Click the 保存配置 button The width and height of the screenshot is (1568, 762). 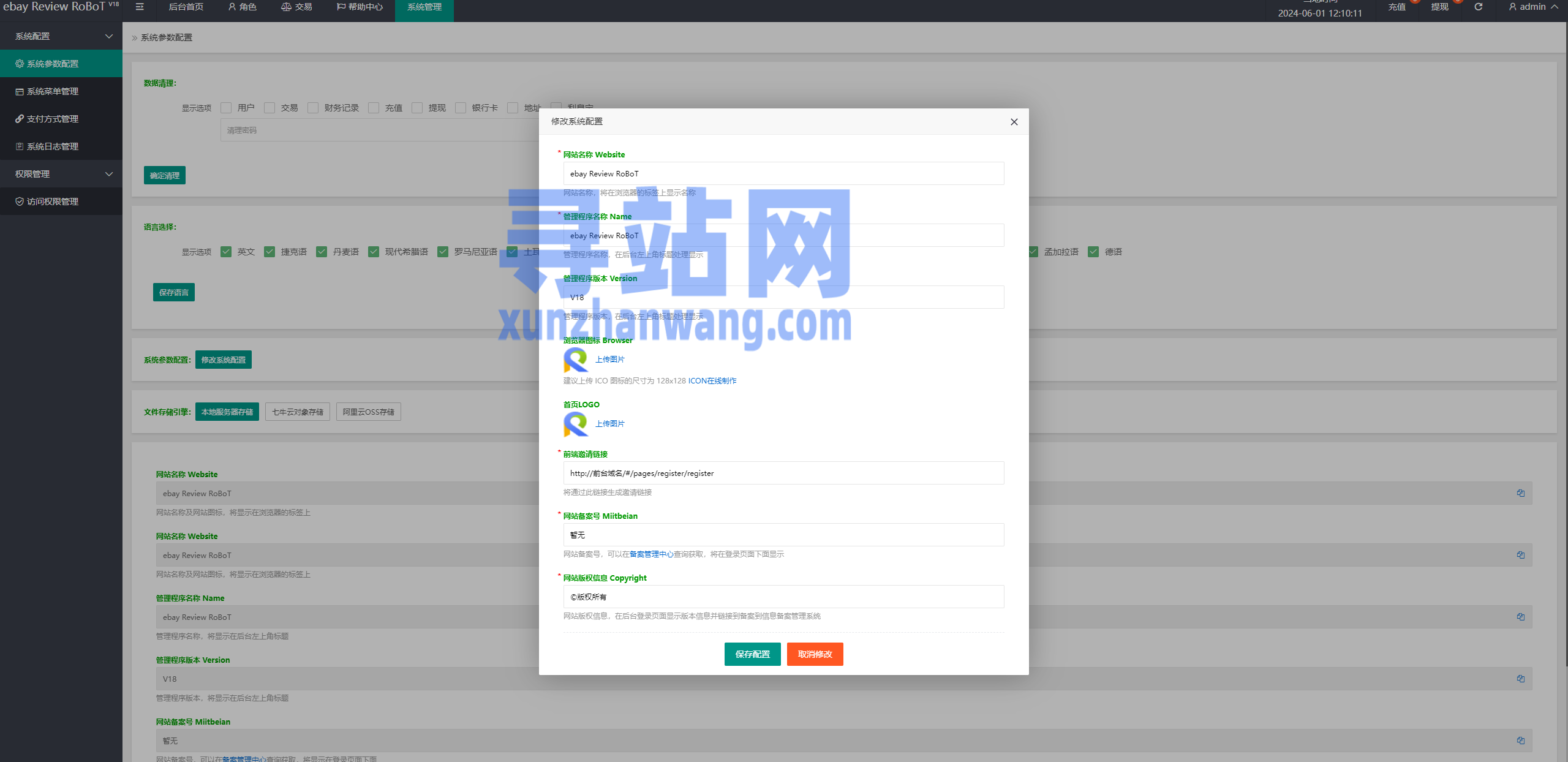click(752, 654)
